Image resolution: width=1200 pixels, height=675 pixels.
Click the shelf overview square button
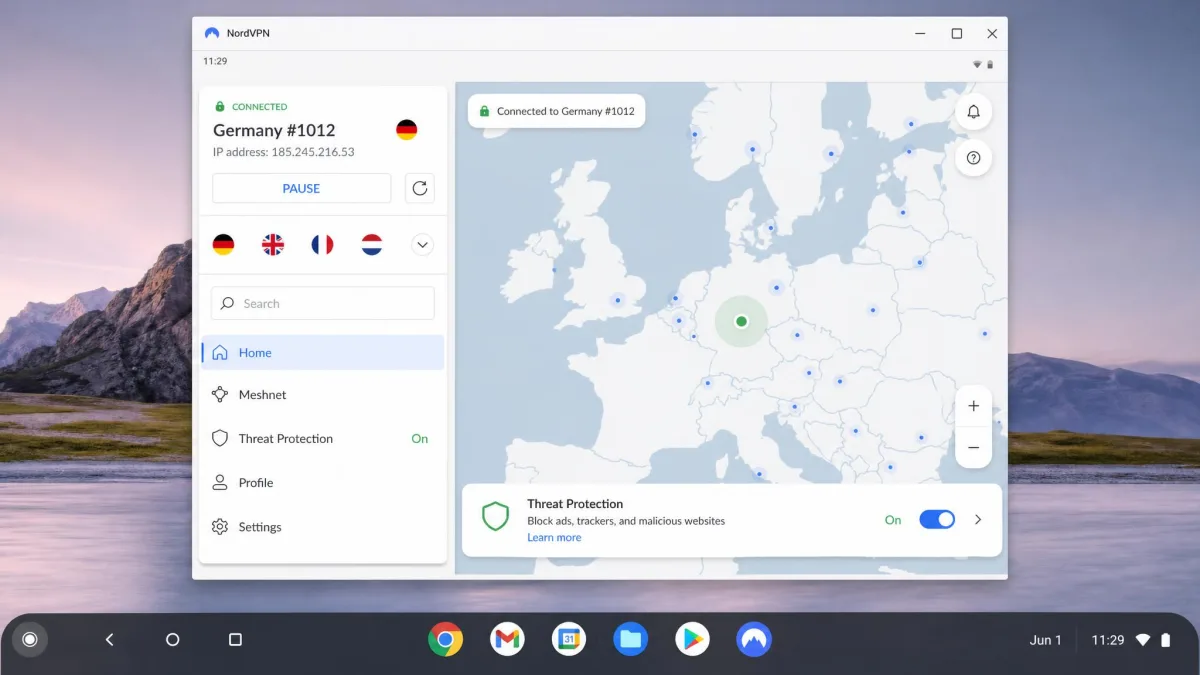[x=235, y=640]
